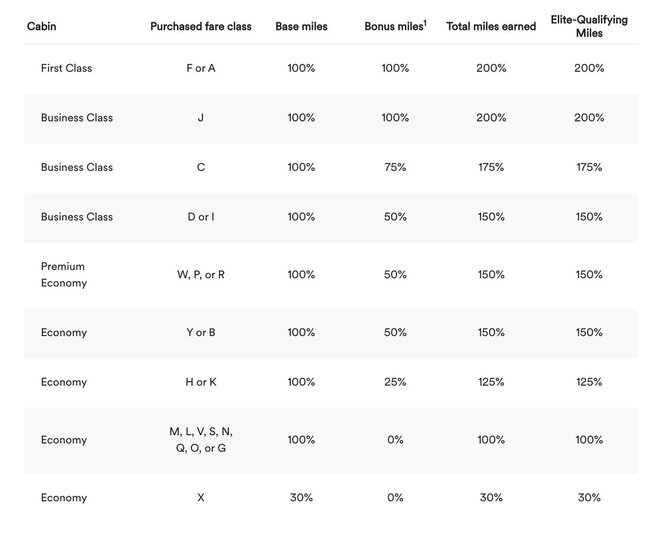The height and width of the screenshot is (540, 663).
Task: Click the Total miles earned header
Action: pyautogui.click(x=491, y=26)
